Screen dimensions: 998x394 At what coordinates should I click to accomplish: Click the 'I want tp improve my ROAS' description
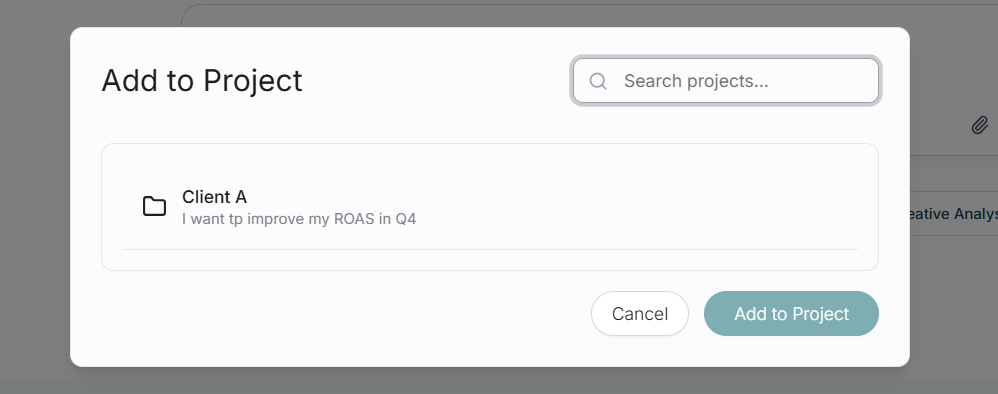coord(299,219)
